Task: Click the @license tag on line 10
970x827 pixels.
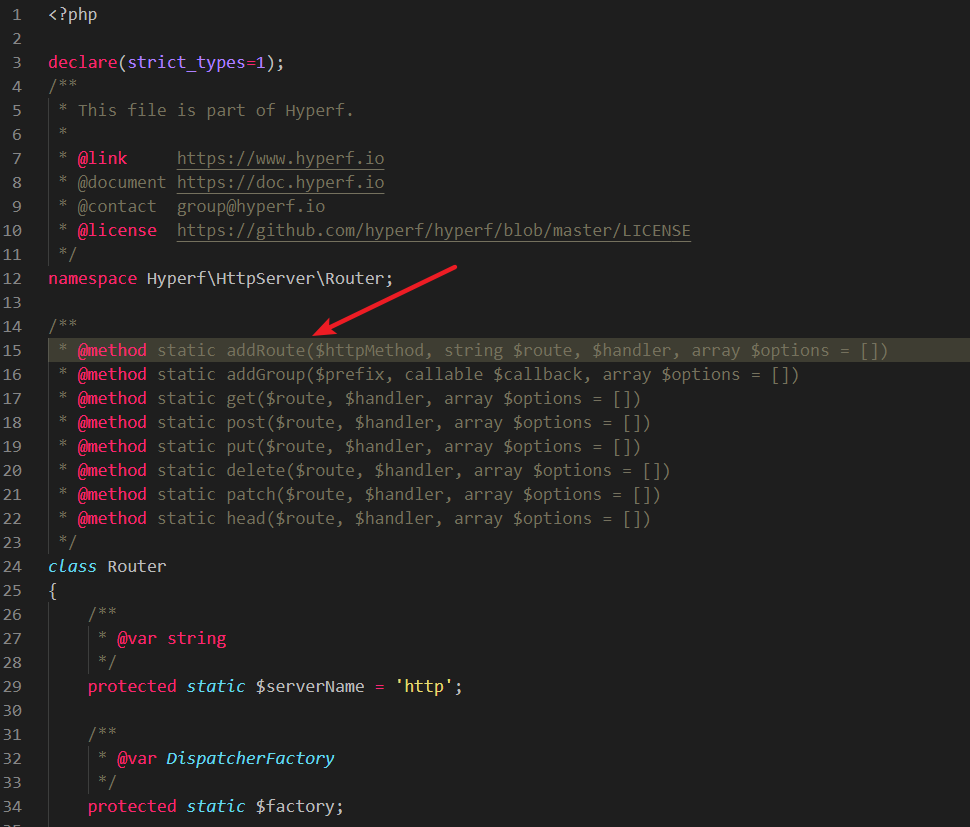Action: pyautogui.click(x=117, y=230)
